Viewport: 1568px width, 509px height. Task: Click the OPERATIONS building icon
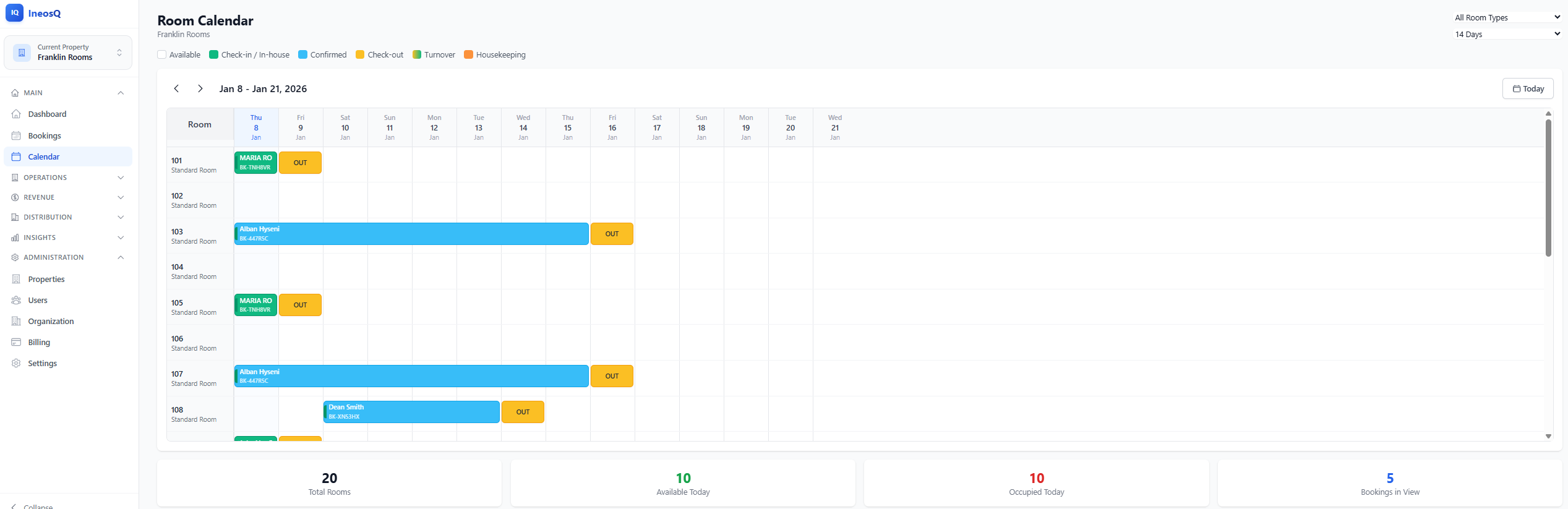15,178
